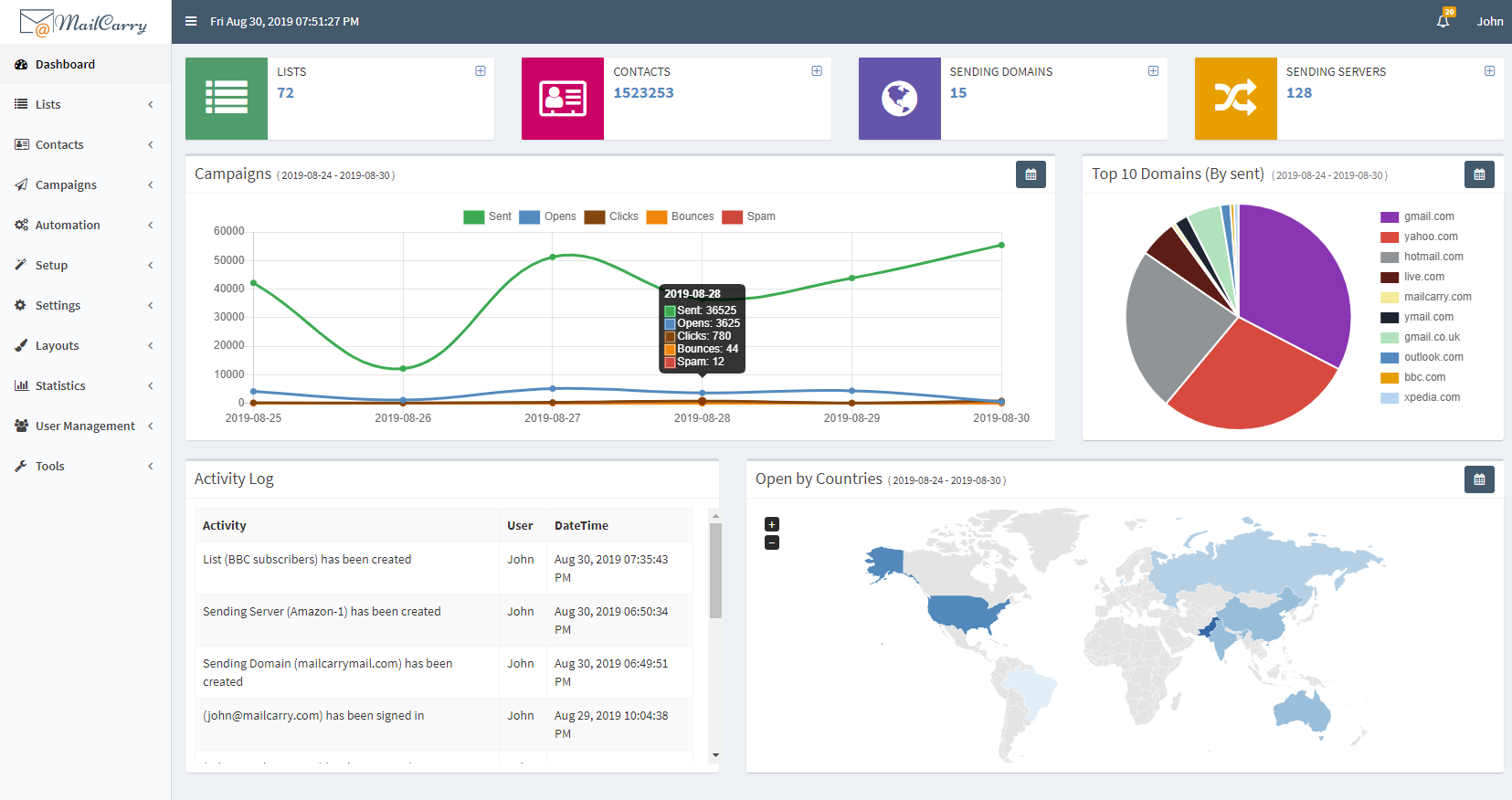Screen dimensions: 1512x800
Task: Expand the Contacts card plus icon
Action: [x=817, y=71]
